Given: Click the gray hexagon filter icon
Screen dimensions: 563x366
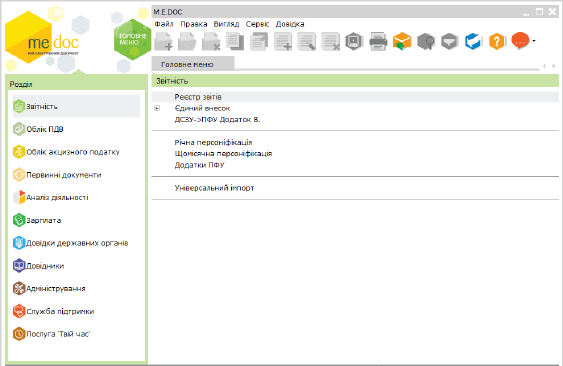Looking at the screenshot, I should click(450, 41).
